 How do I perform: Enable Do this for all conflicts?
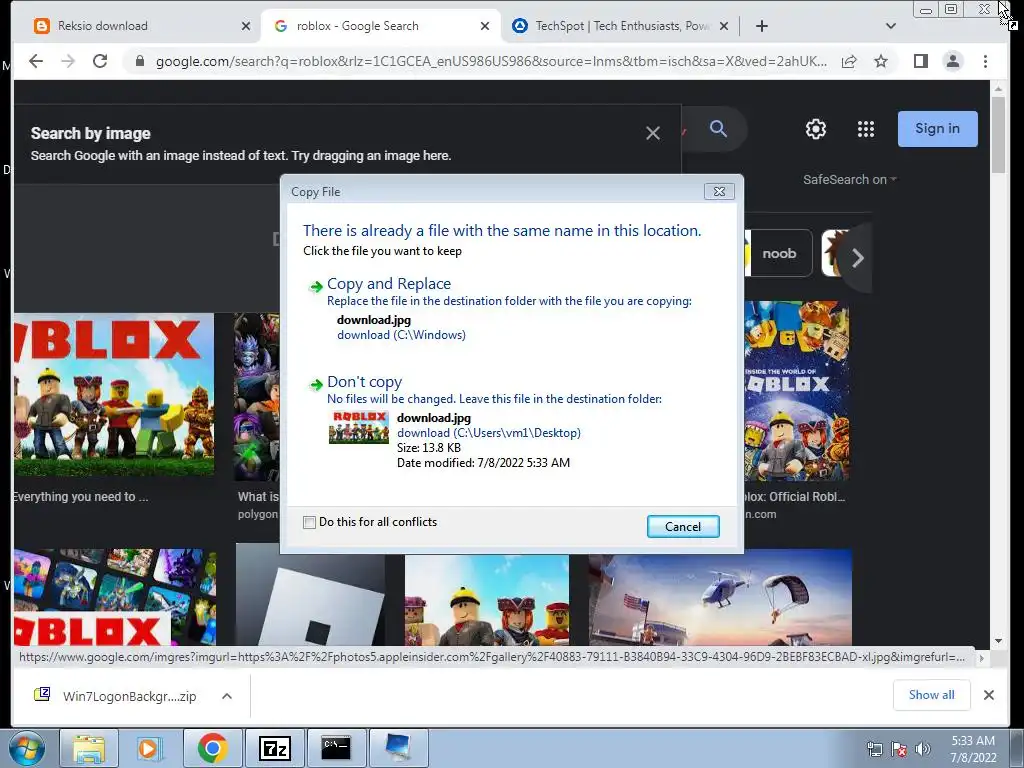pyautogui.click(x=310, y=522)
